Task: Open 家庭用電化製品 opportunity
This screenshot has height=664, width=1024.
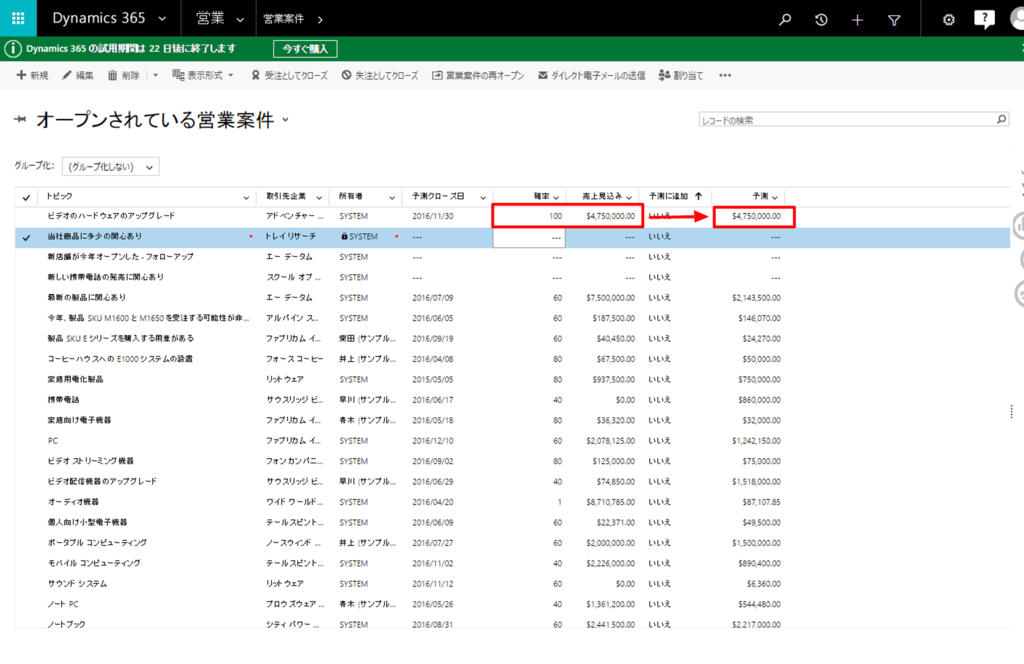Action: [x=75, y=379]
